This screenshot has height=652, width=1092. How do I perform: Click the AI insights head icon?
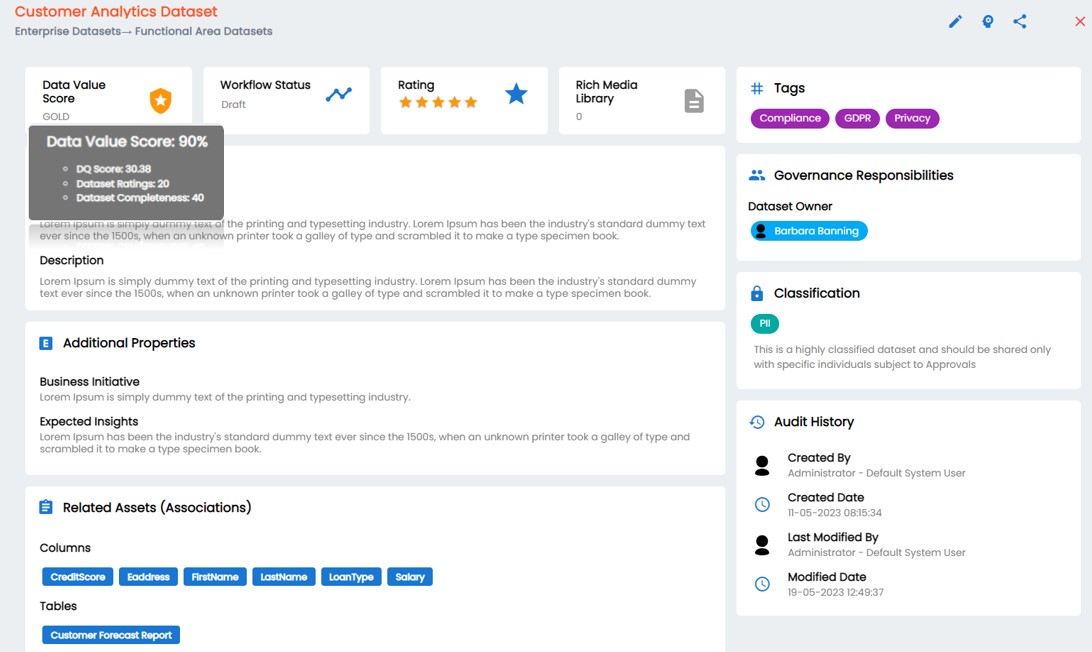click(988, 21)
